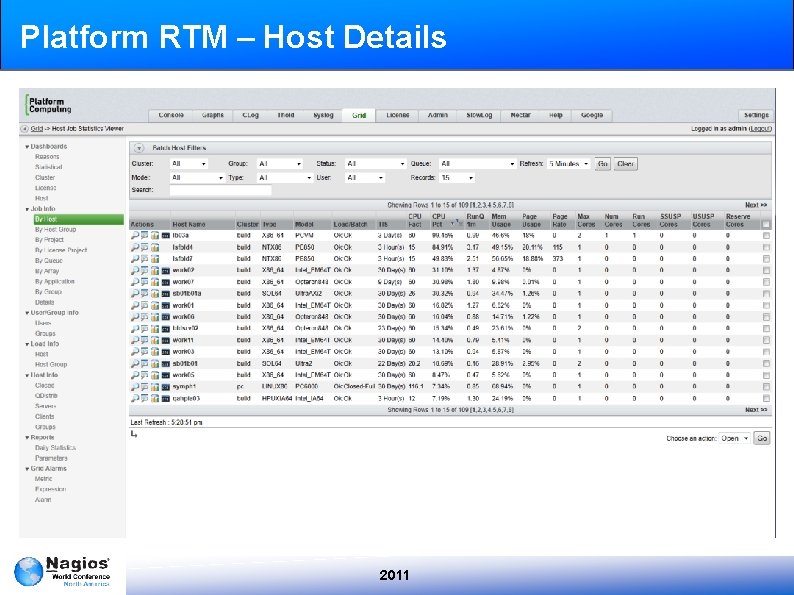Click the Go button beside action dropdown
Viewport: 794px width, 595px height.
762,438
